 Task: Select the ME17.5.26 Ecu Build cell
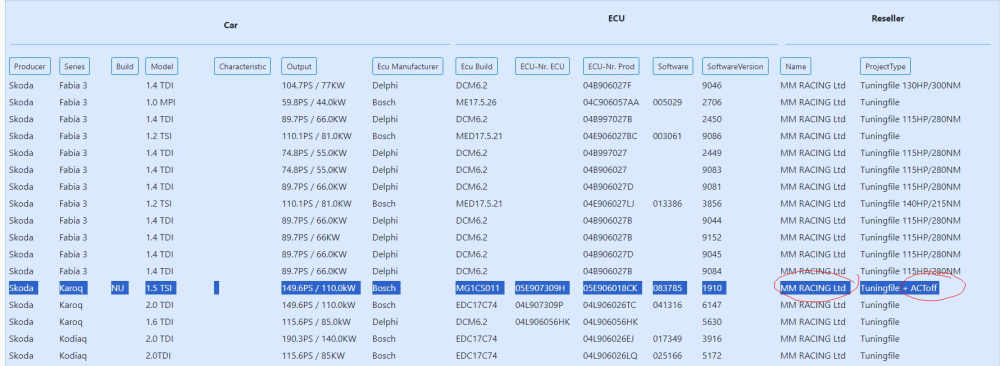476,102
